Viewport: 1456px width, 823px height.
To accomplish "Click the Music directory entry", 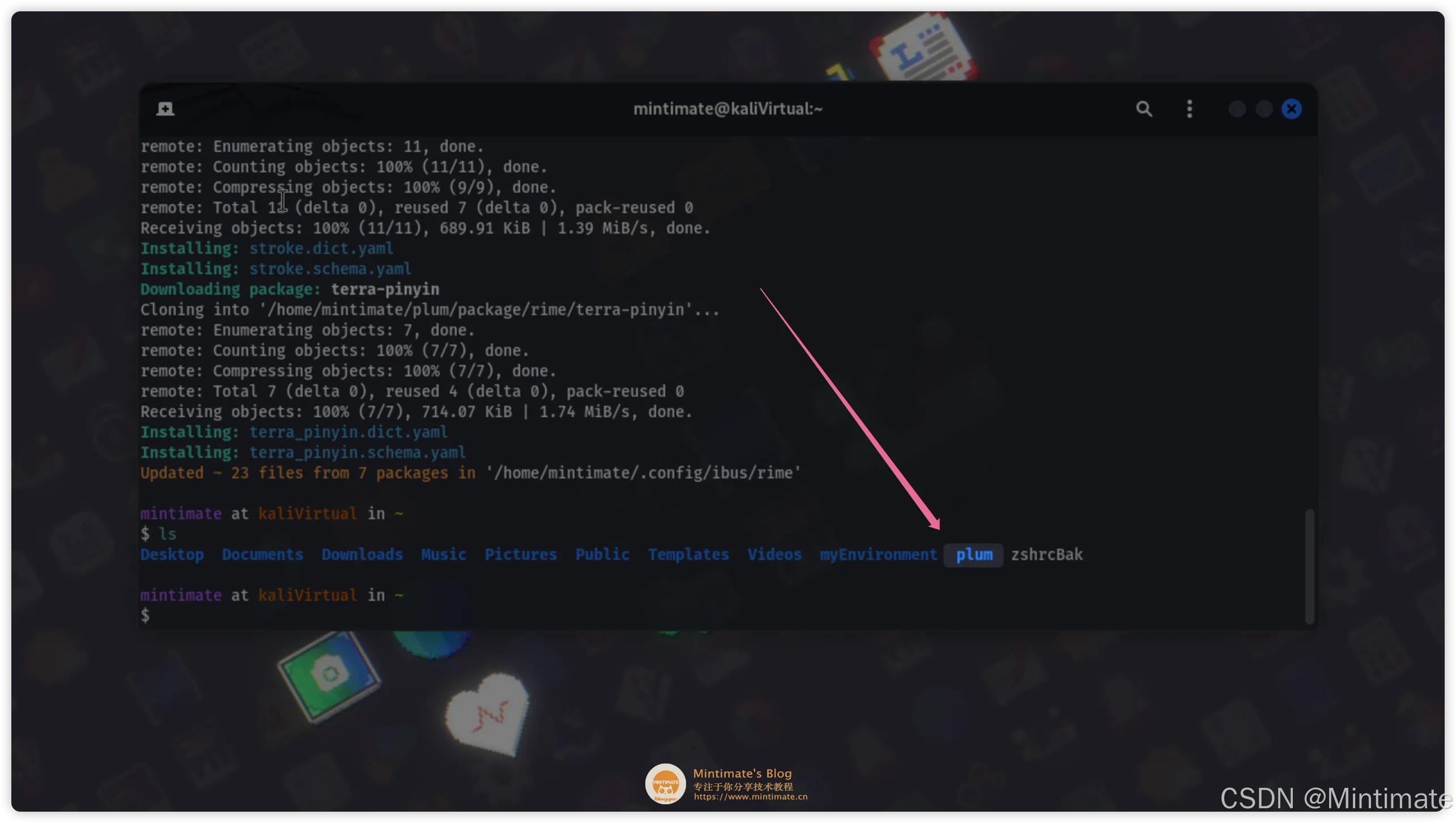I will pos(444,554).
